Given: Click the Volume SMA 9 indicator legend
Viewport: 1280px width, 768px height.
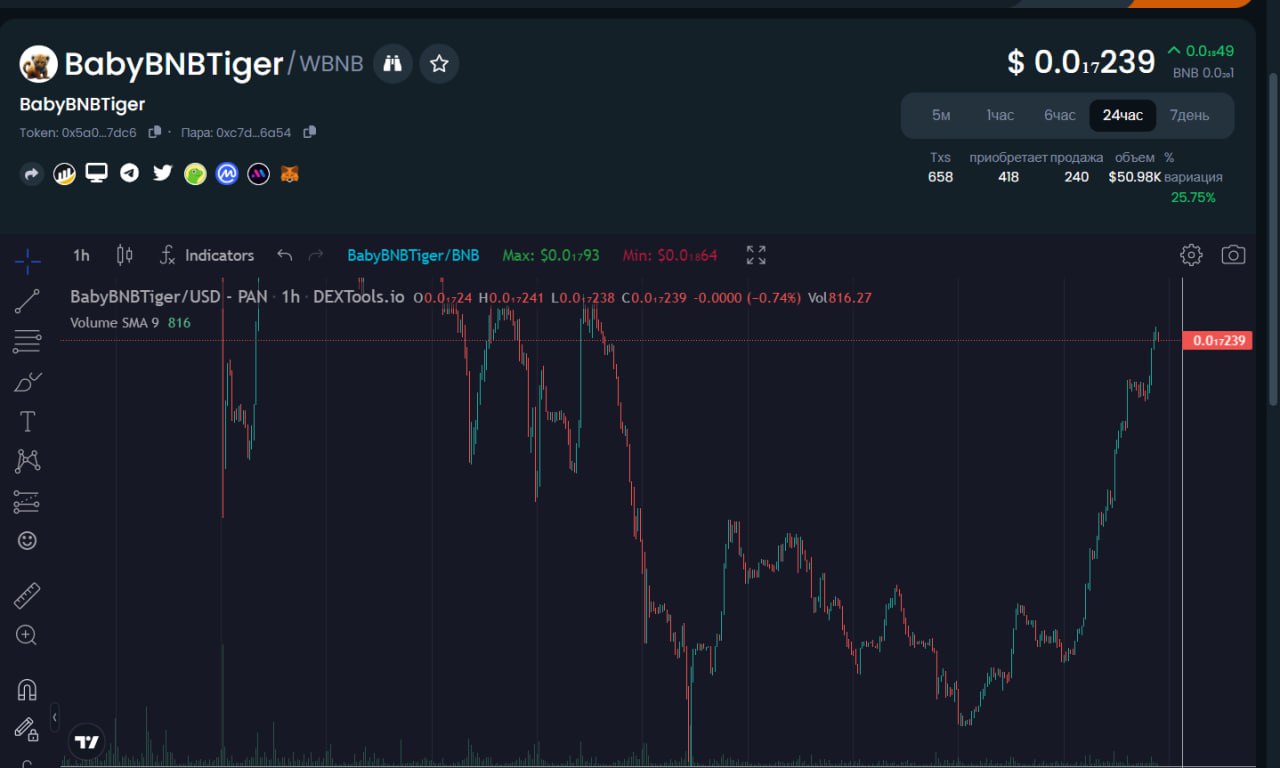Looking at the screenshot, I should (x=130, y=323).
